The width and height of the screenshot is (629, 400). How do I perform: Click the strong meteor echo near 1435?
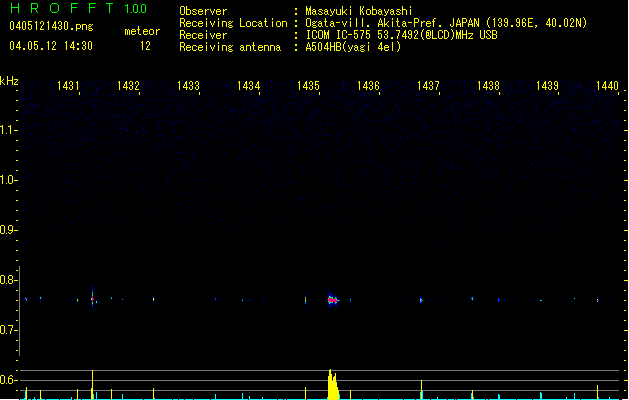click(332, 299)
